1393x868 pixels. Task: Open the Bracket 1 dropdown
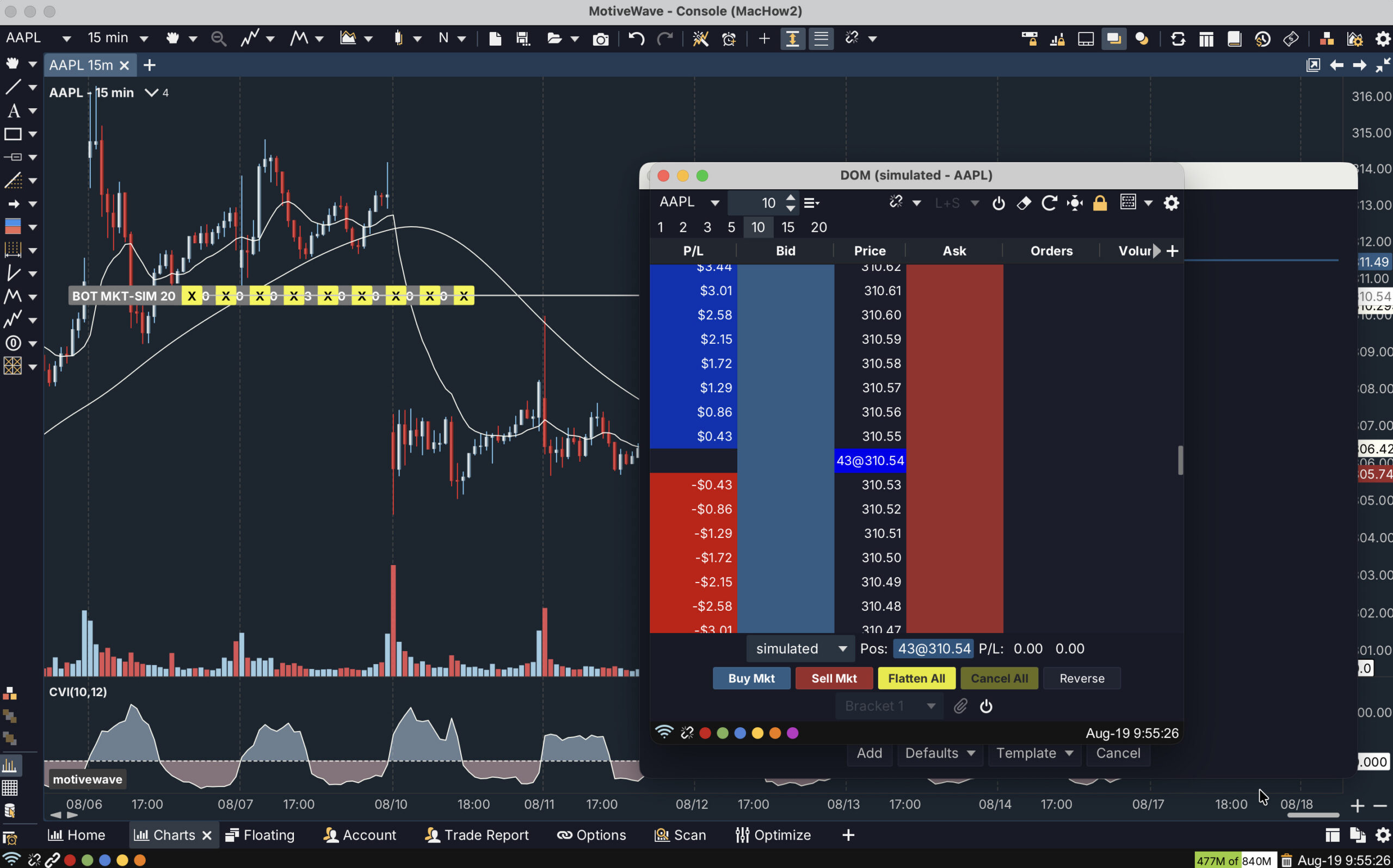click(889, 706)
